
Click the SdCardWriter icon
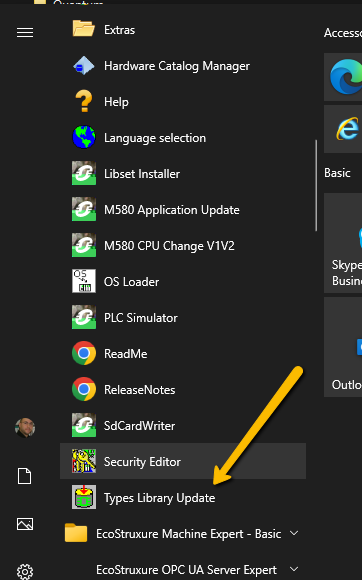84,425
